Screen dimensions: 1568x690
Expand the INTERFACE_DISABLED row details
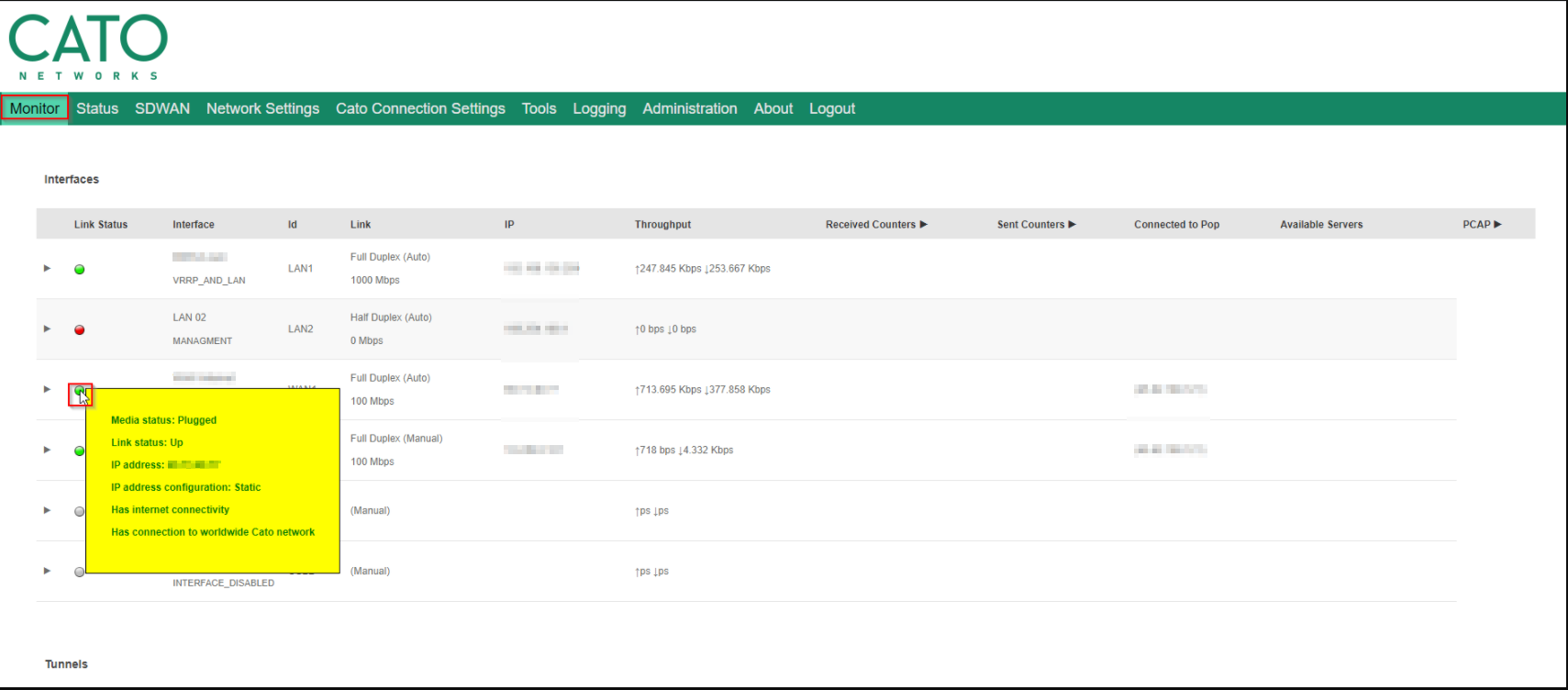click(47, 572)
